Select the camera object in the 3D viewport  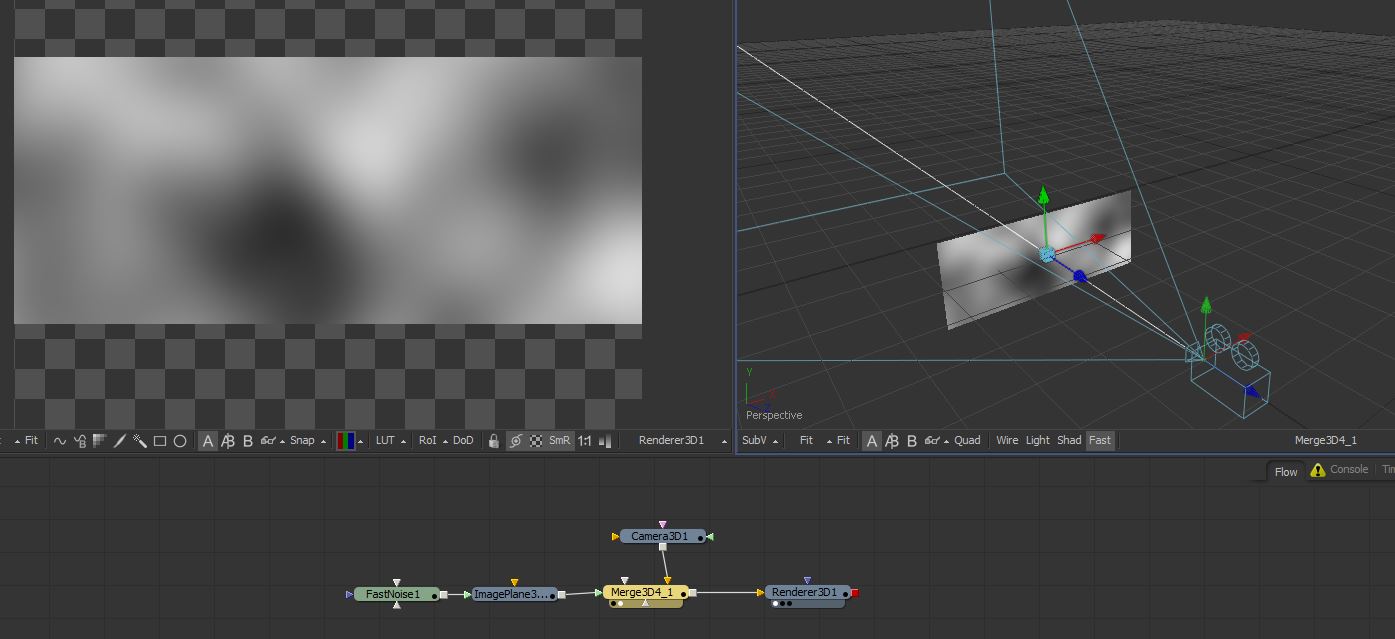pyautogui.click(x=1231, y=370)
